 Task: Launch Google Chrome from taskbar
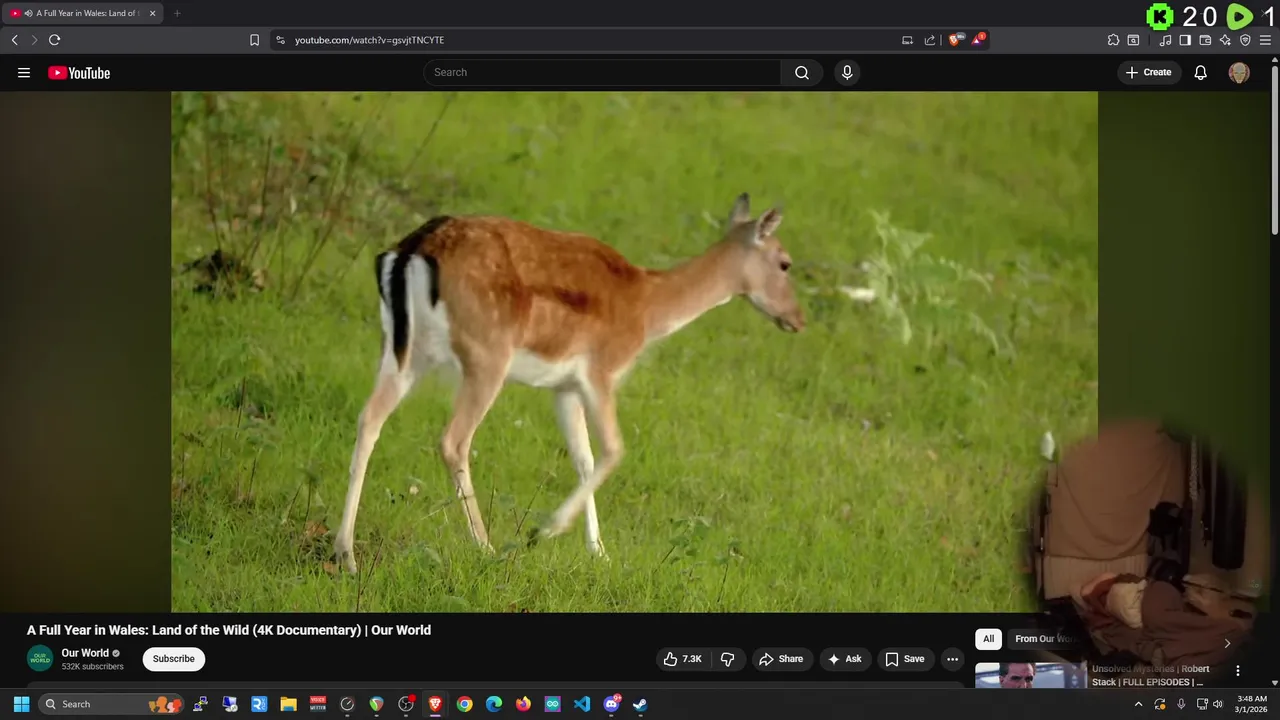[x=464, y=704]
